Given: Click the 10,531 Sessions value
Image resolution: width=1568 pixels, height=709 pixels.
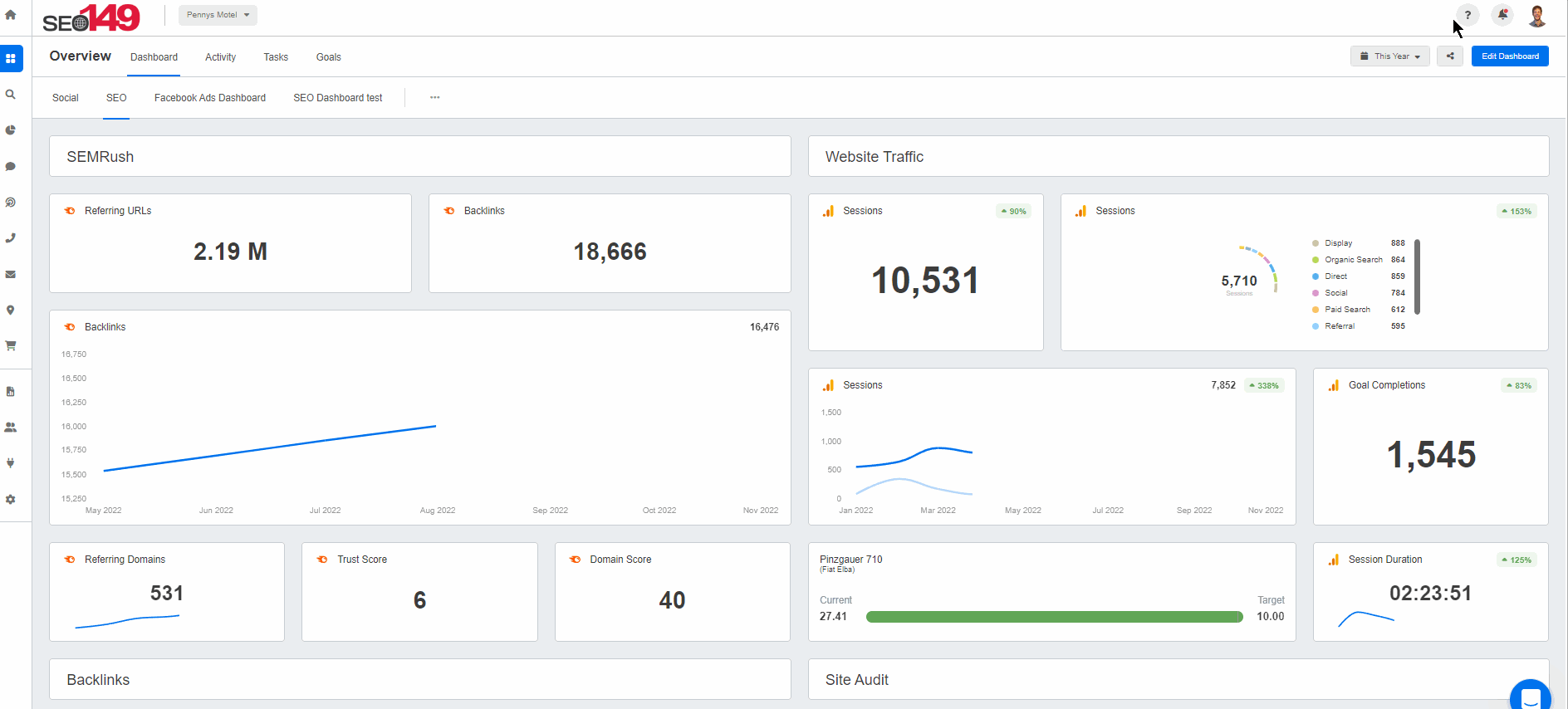Looking at the screenshot, I should pyautogui.click(x=925, y=281).
